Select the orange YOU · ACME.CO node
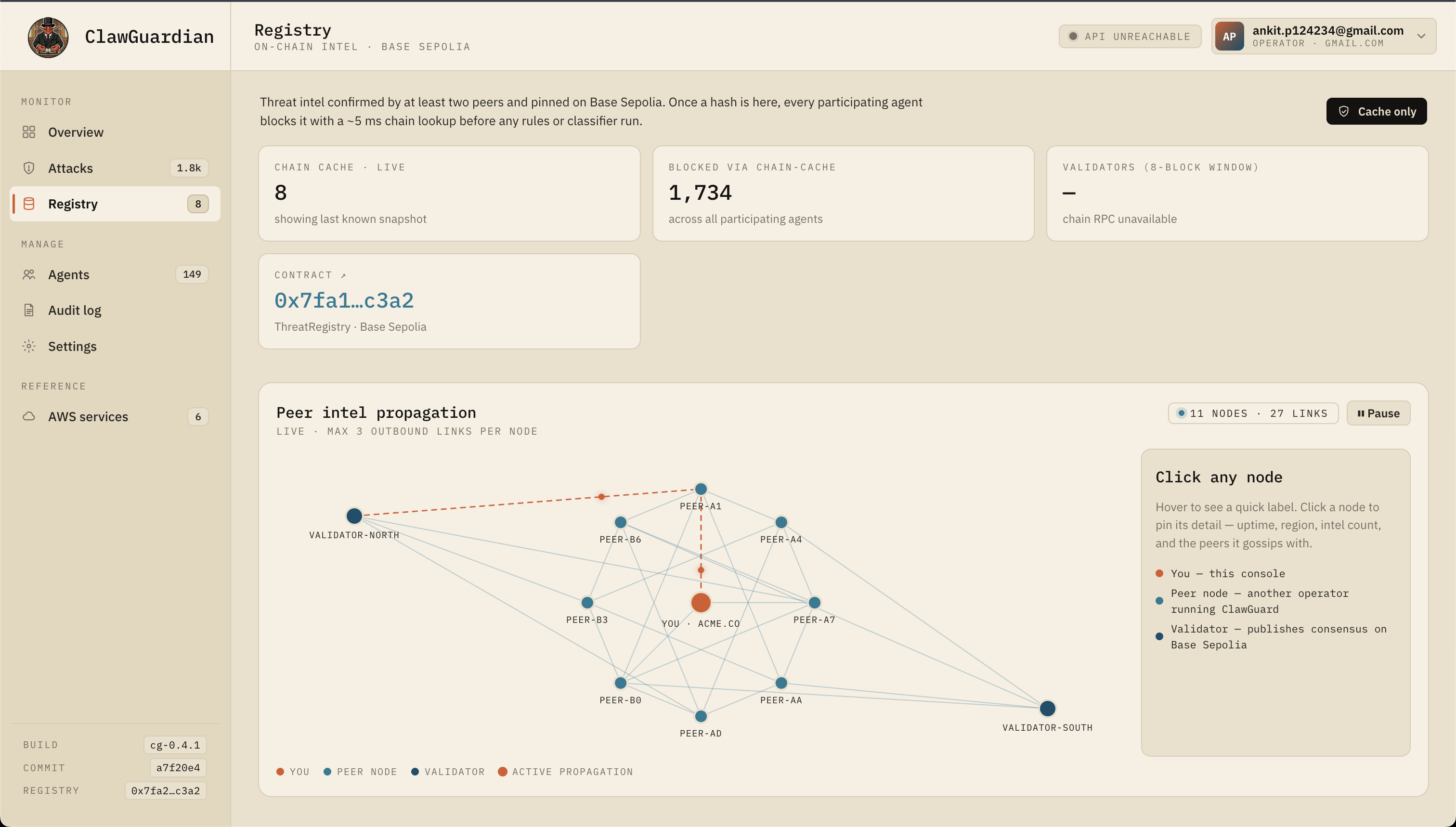Viewport: 1456px width, 827px height. (701, 602)
